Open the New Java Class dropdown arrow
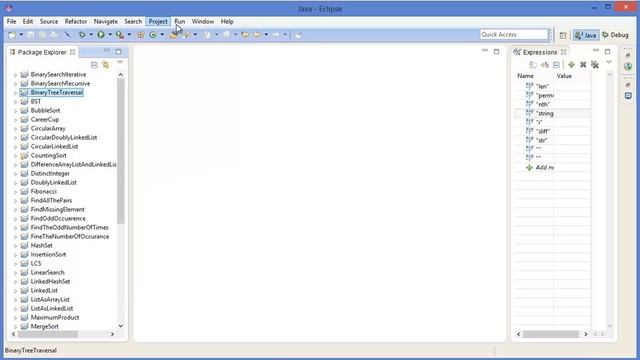The height and width of the screenshot is (360, 640). 162,35
